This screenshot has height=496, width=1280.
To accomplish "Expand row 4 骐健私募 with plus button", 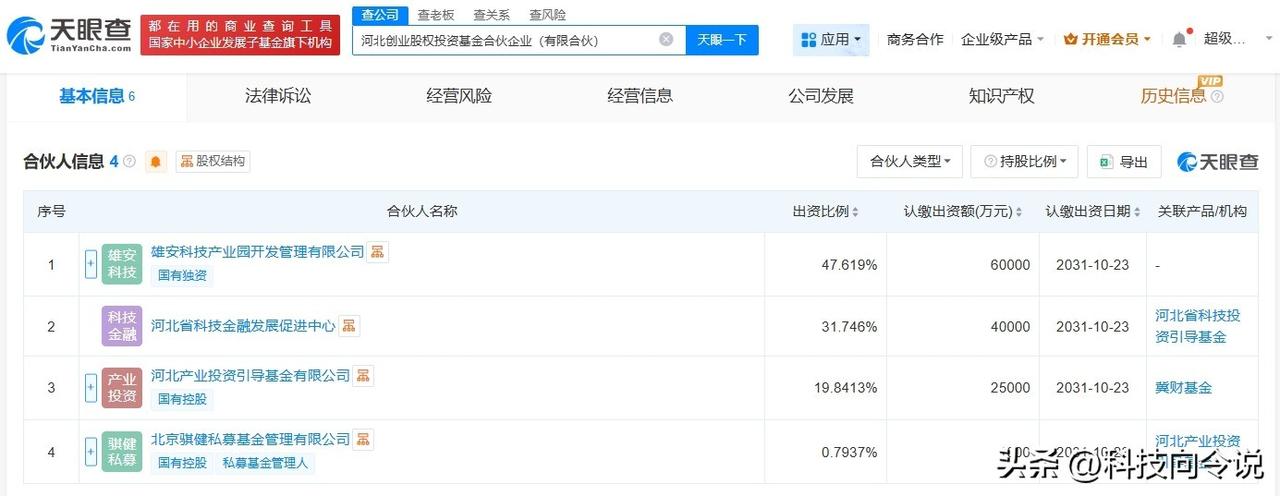I will click(x=91, y=452).
